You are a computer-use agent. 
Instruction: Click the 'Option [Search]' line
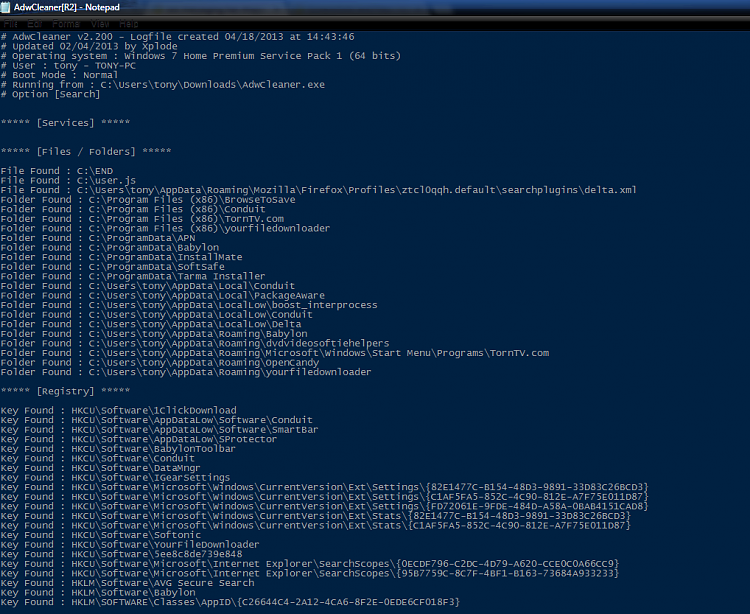point(50,94)
